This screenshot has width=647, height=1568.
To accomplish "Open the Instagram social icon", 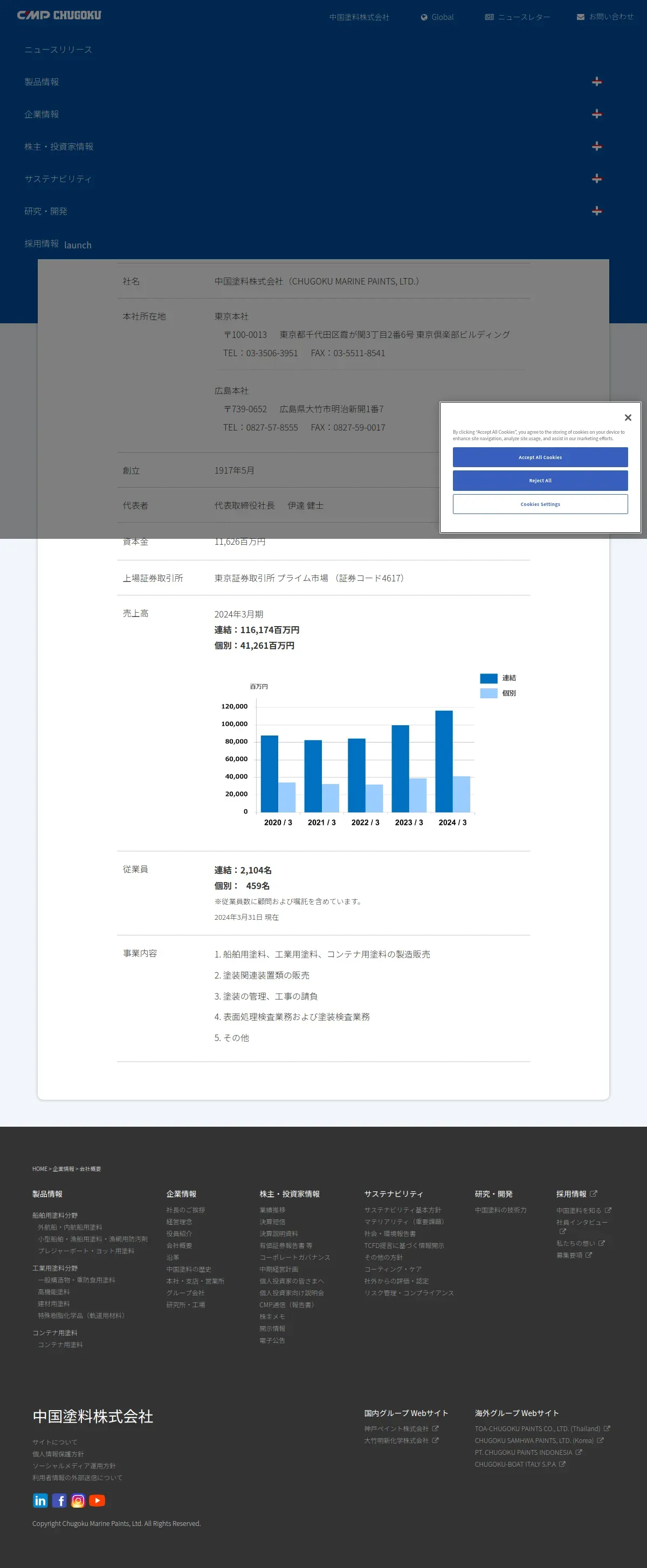I will click(x=78, y=1501).
